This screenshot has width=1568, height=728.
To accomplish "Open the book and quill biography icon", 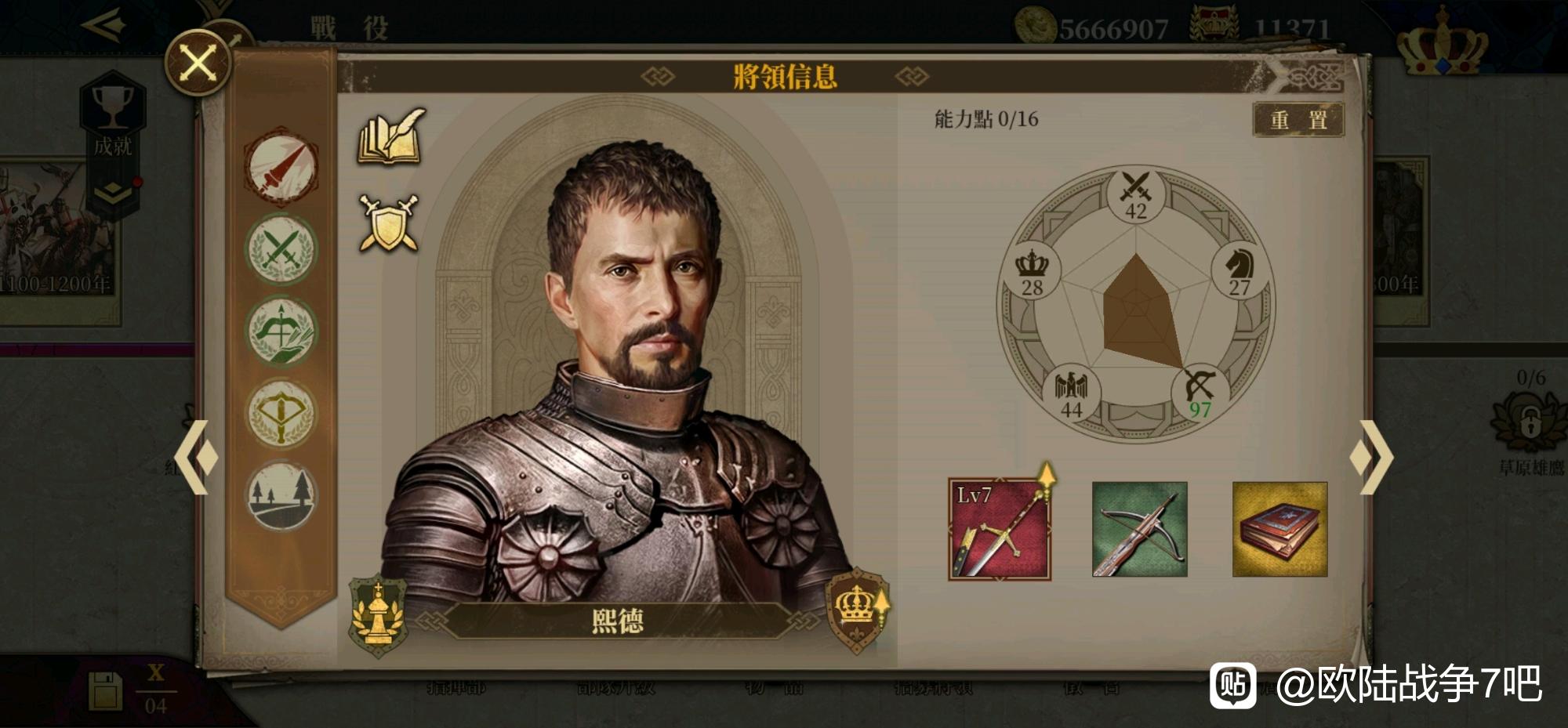I will coord(391,136).
